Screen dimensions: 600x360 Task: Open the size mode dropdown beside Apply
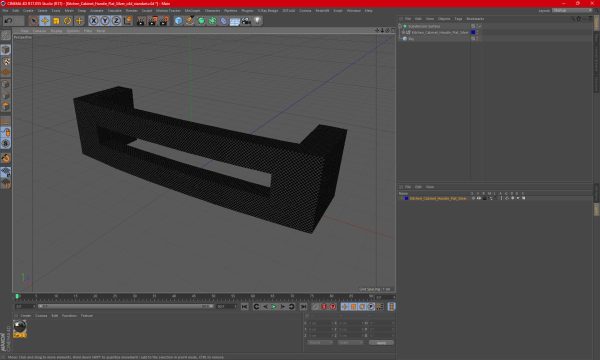[350, 343]
